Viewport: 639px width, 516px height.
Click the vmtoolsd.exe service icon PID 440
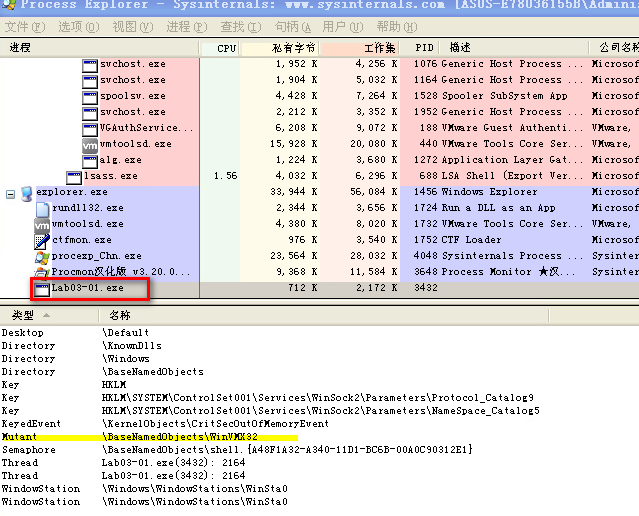pos(90,145)
